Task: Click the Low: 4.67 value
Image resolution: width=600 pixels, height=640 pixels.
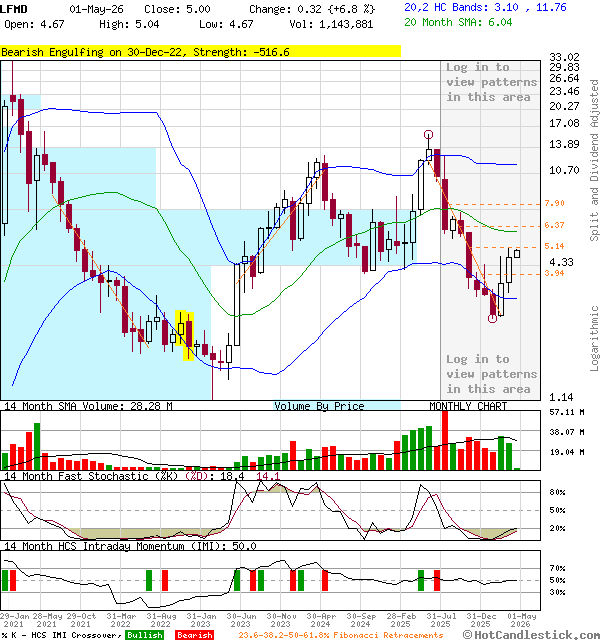Action: click(x=226, y=24)
